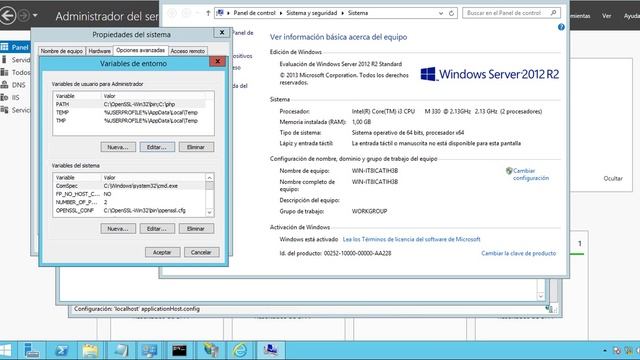Click Nueva under system variables
Image resolution: width=640 pixels, height=360 pixels.
(118, 229)
